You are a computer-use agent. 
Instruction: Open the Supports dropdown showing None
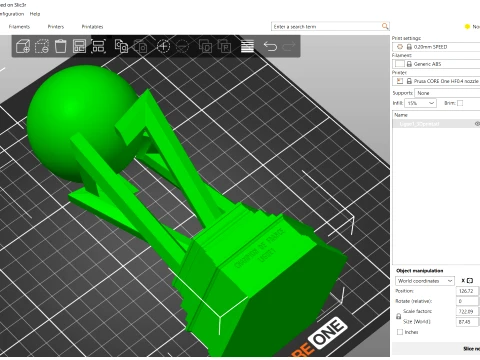click(x=447, y=93)
